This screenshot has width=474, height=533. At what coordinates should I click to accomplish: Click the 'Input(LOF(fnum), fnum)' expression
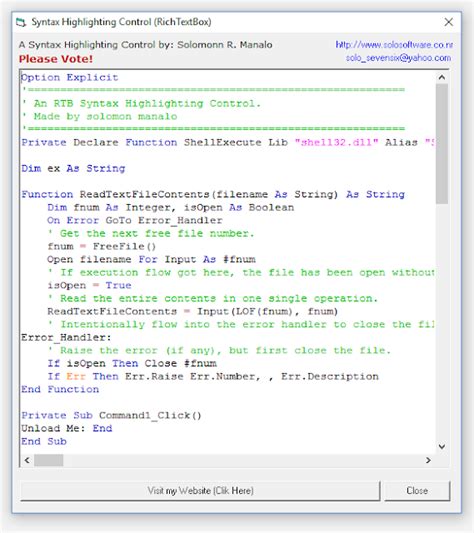[267, 311]
